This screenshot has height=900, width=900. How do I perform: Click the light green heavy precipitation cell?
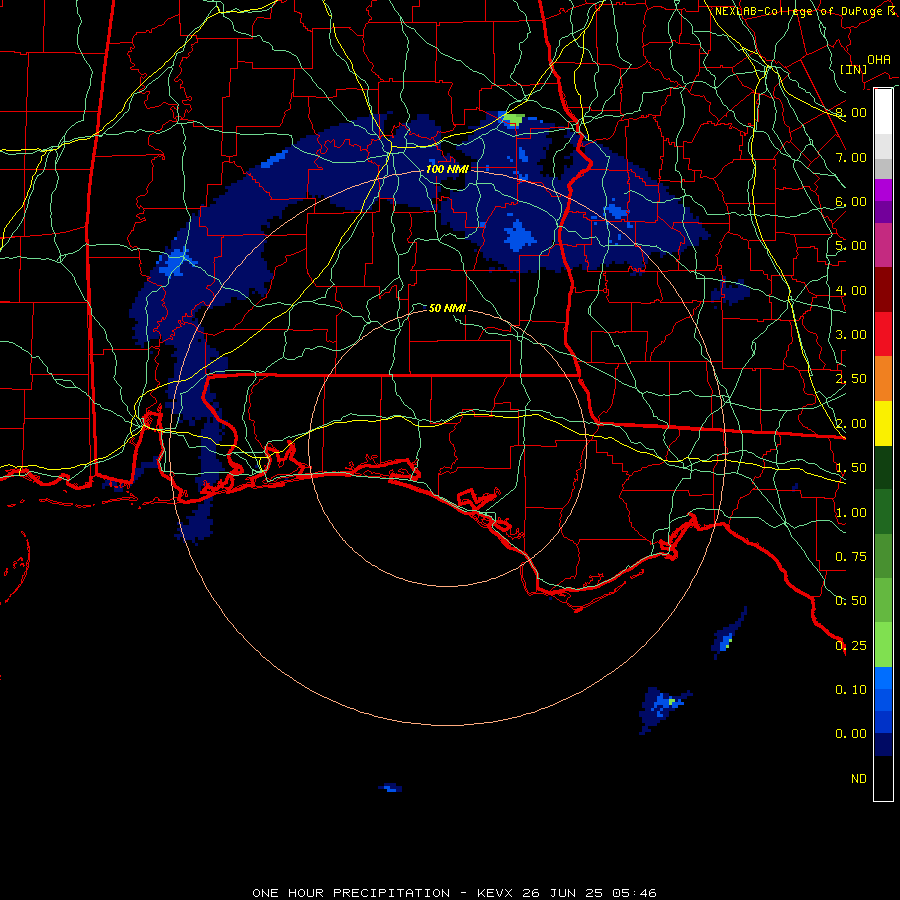coord(514,119)
